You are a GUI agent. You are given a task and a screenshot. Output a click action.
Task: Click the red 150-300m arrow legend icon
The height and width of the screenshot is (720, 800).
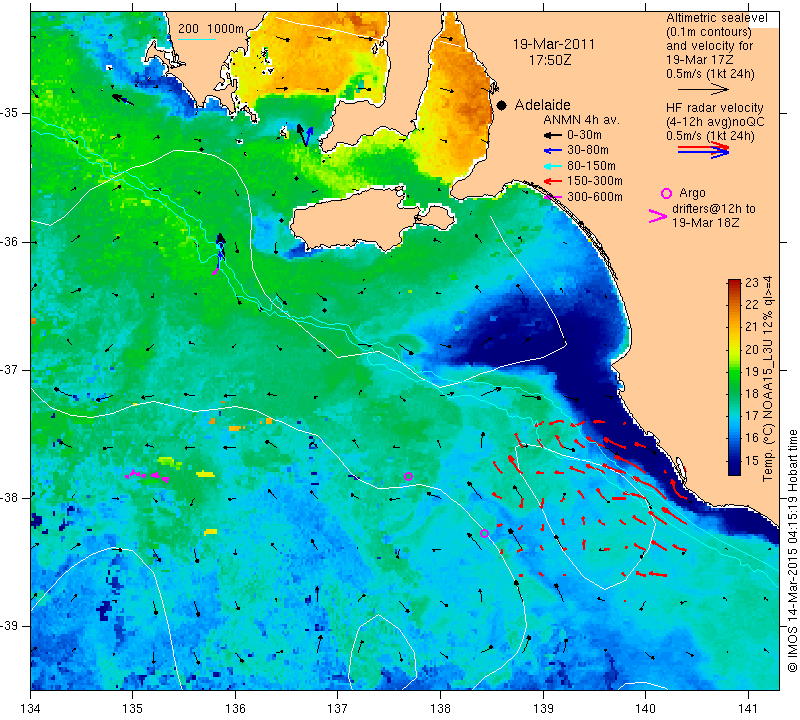tap(552, 181)
